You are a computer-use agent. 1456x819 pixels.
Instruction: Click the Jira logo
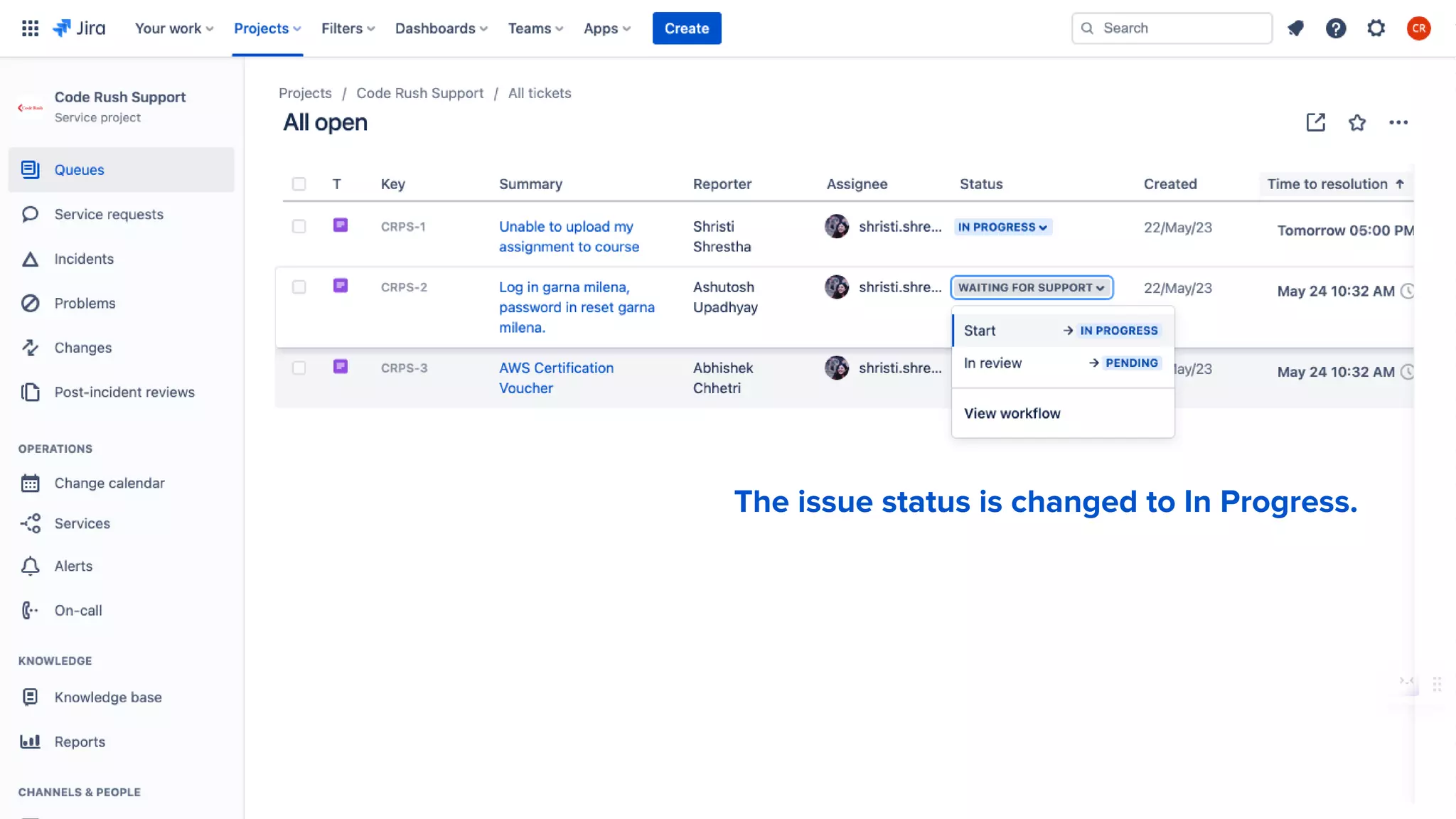coord(79,28)
